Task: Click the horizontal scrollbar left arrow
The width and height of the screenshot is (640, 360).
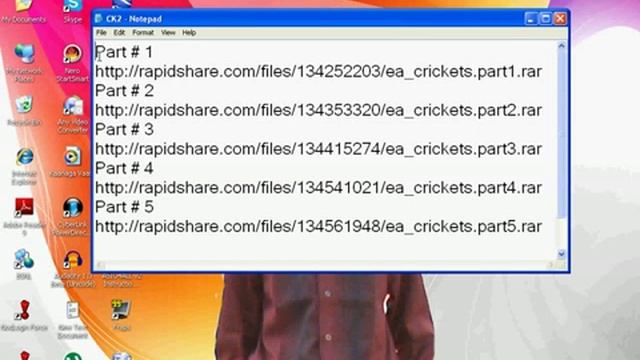Action: 100,265
